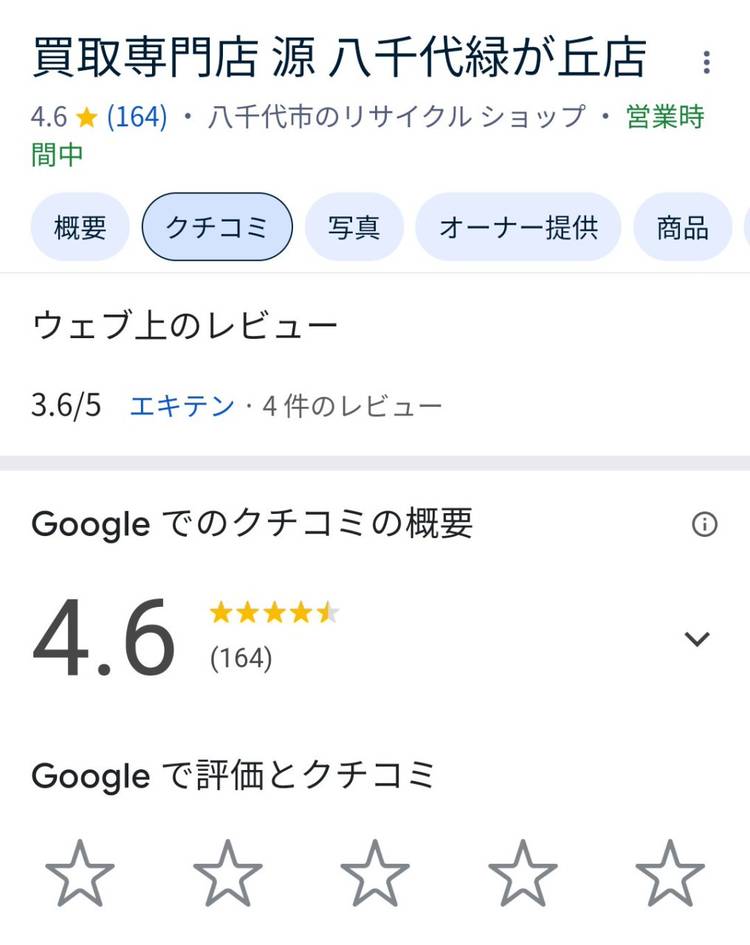Image resolution: width=750 pixels, height=945 pixels.
Task: Tap the 八千代市のリサイクル ショップ category text
Action: (397, 117)
